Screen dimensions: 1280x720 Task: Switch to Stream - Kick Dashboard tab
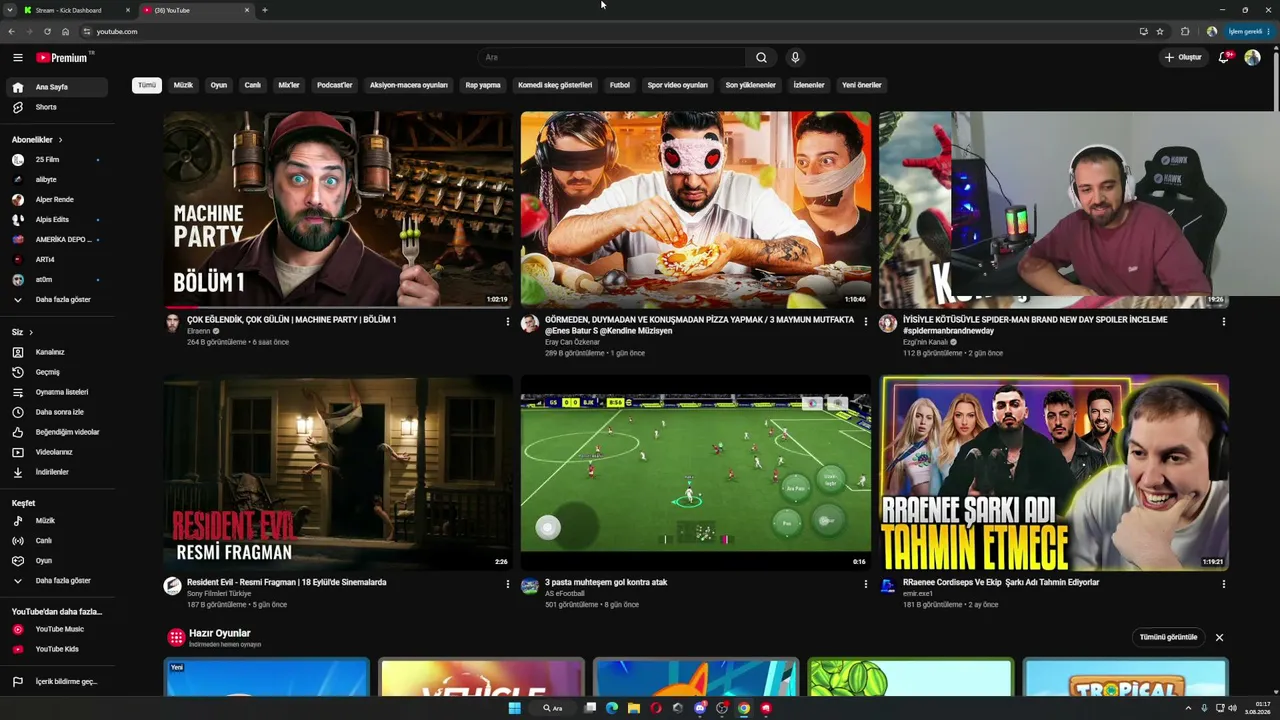coord(77,10)
